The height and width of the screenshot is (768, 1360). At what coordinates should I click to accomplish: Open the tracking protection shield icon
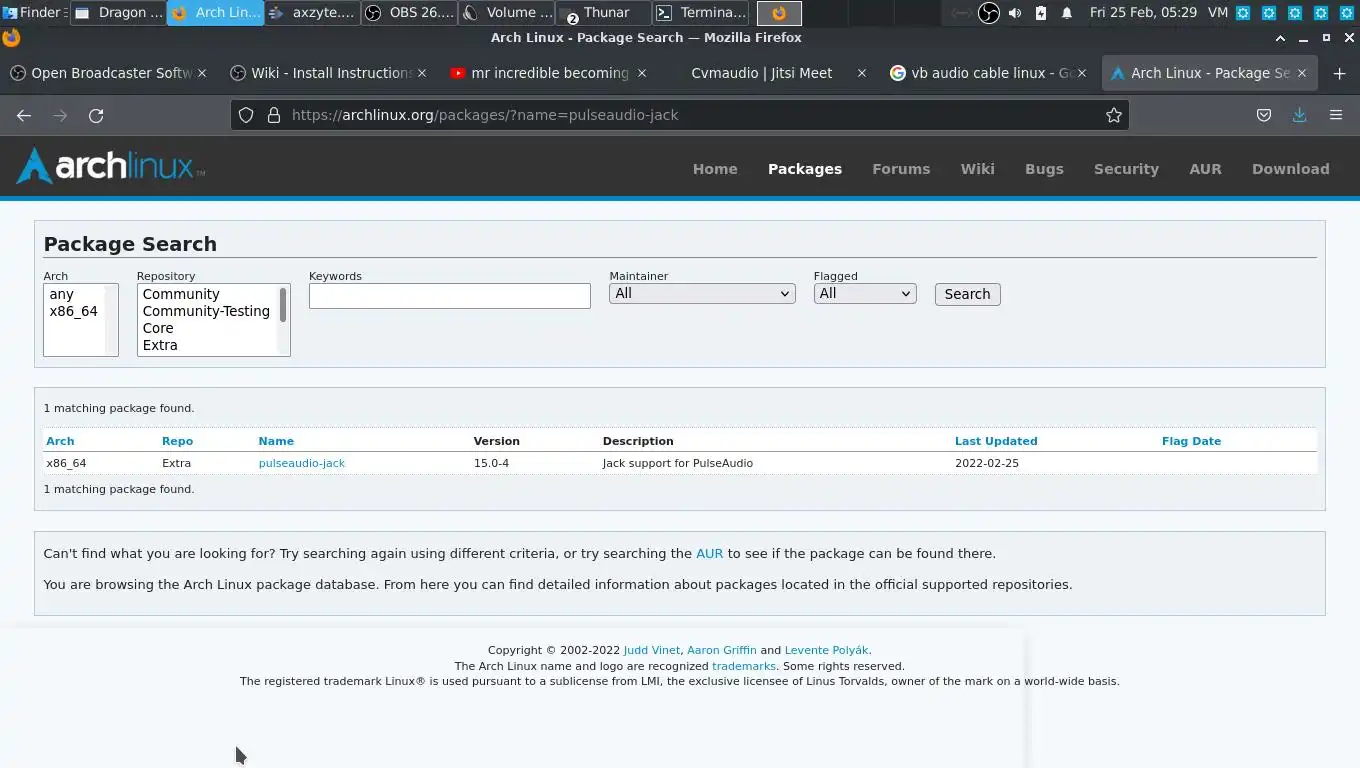[246, 115]
